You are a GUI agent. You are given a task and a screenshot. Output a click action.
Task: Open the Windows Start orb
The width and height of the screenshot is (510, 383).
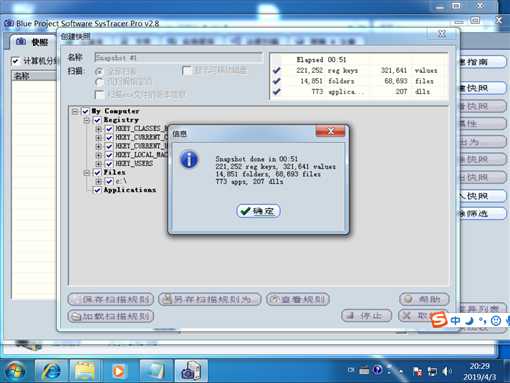point(15,371)
